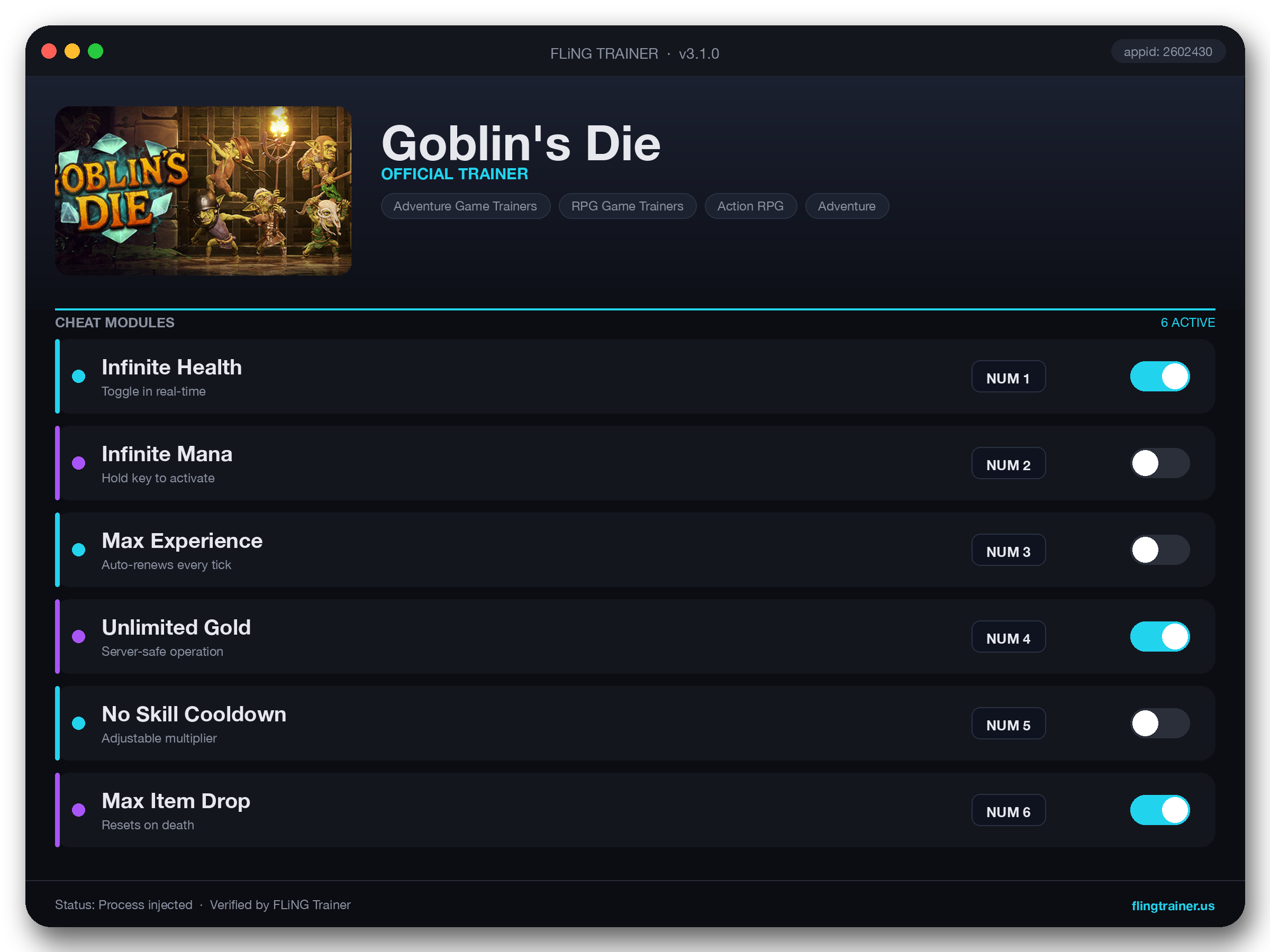Click the cyan dot beside Max Experience

click(79, 550)
